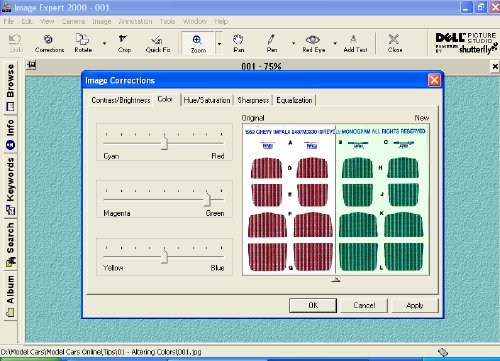Click the Cyan/Red slider handle
The height and width of the screenshot is (361, 500).
click(164, 143)
